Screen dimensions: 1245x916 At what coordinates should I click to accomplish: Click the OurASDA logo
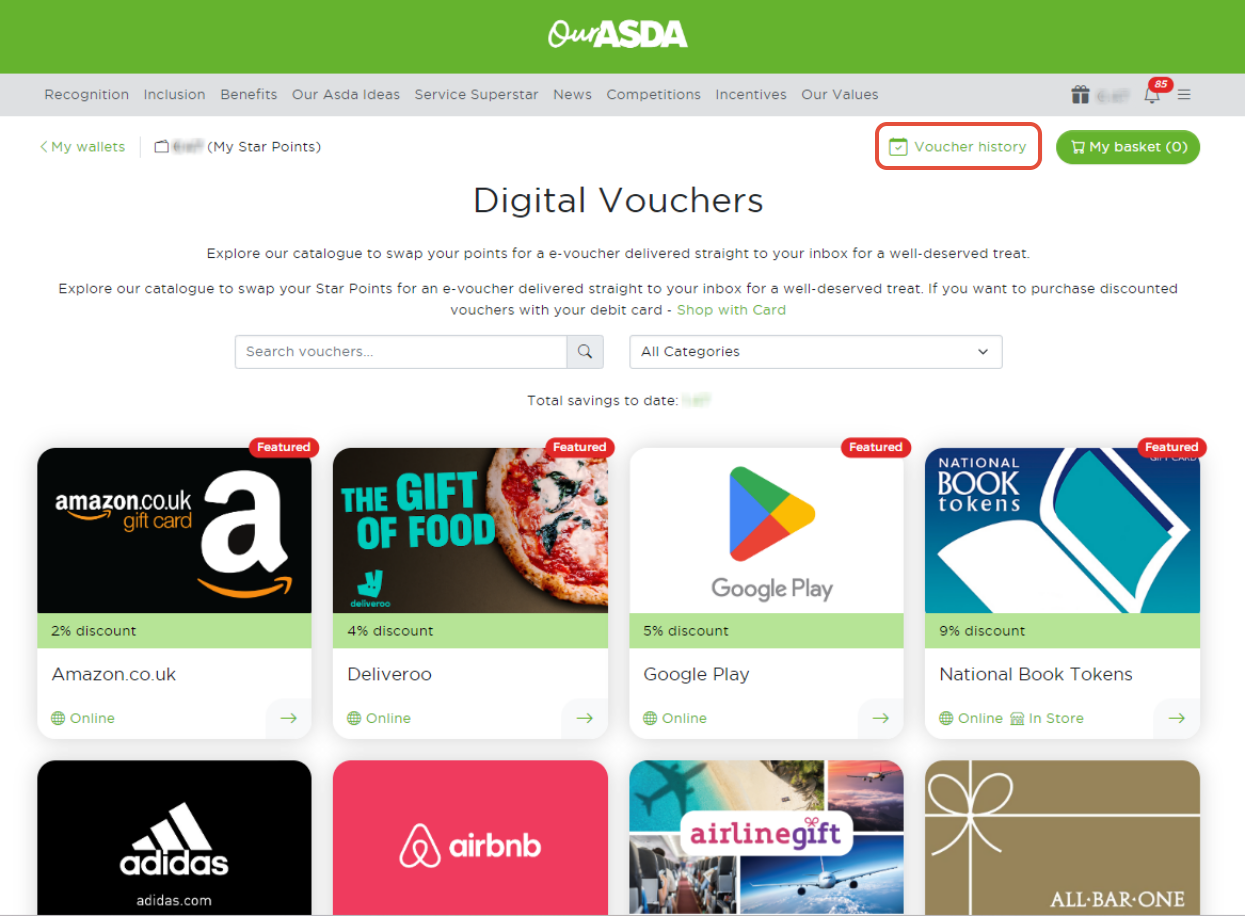pos(618,35)
